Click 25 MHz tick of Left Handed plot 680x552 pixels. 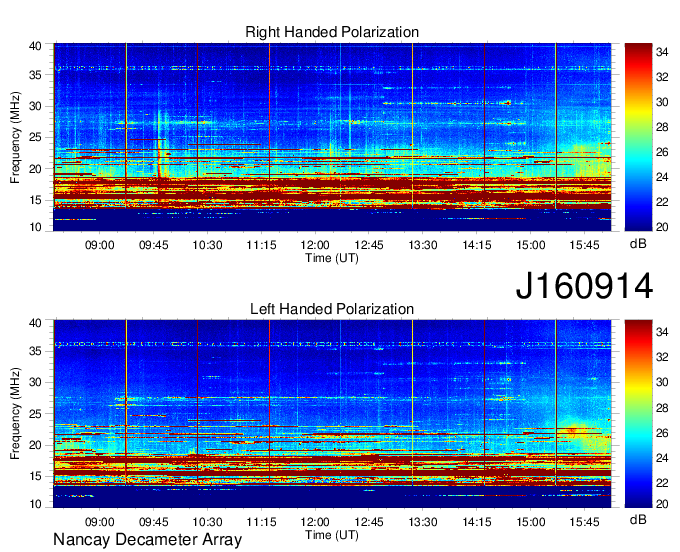point(35,414)
